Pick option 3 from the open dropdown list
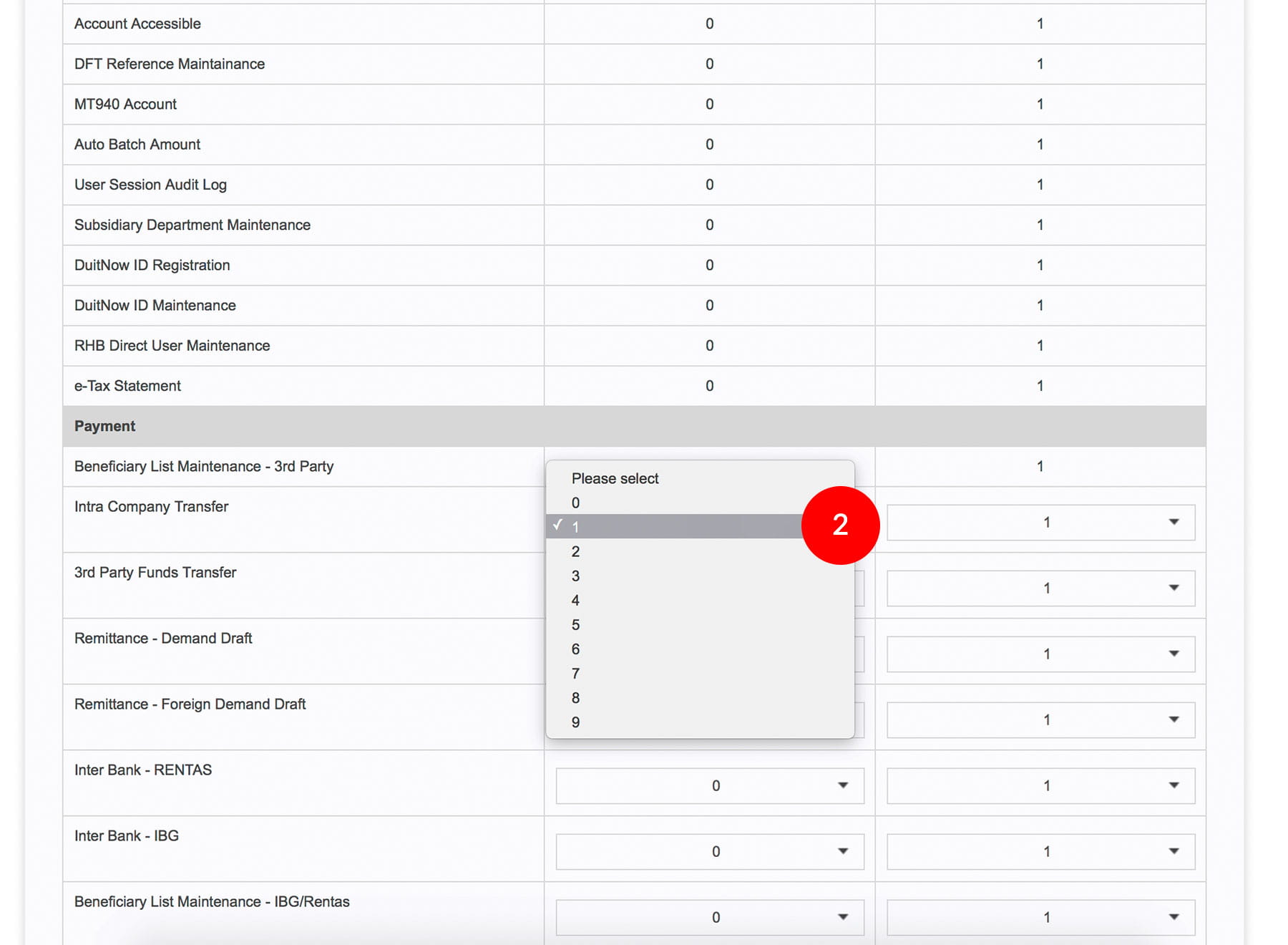The image size is (1288, 945). coord(576,576)
